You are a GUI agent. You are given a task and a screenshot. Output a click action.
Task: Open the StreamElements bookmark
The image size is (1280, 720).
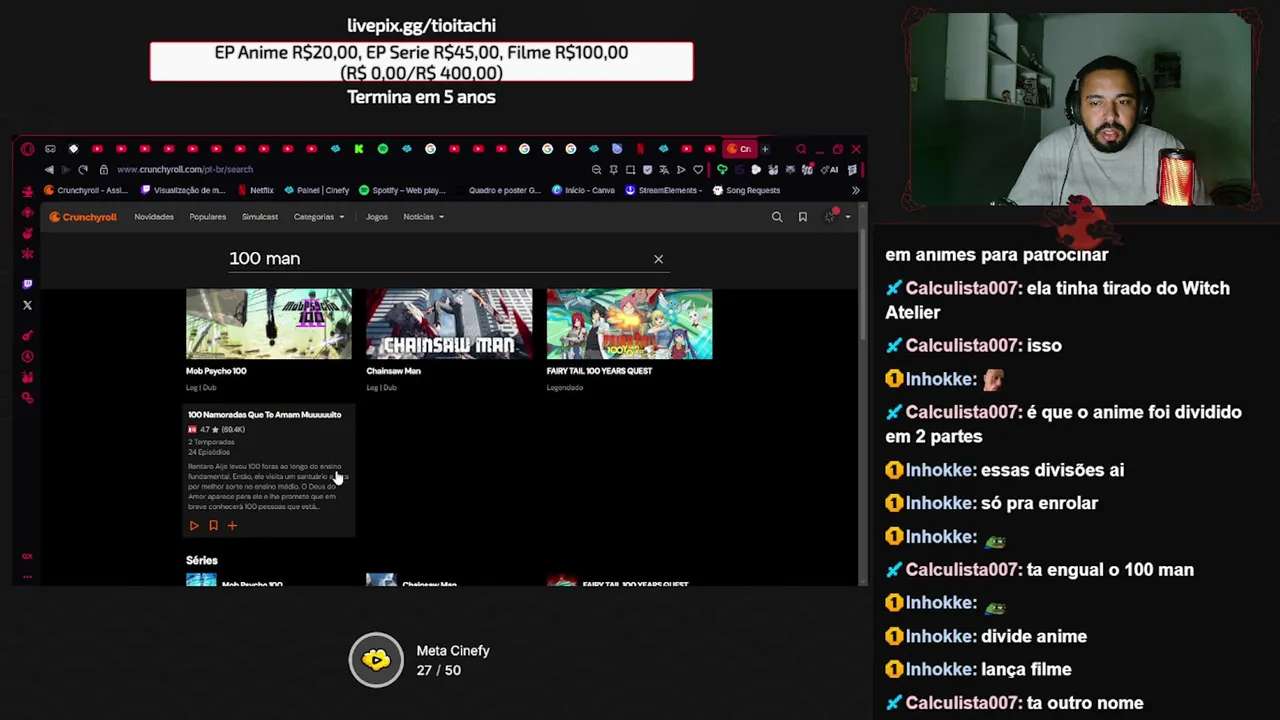(663, 190)
